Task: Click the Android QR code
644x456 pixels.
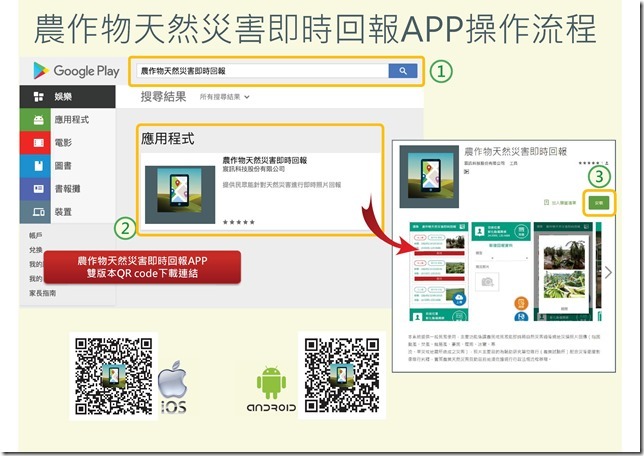Action: pyautogui.click(x=342, y=375)
